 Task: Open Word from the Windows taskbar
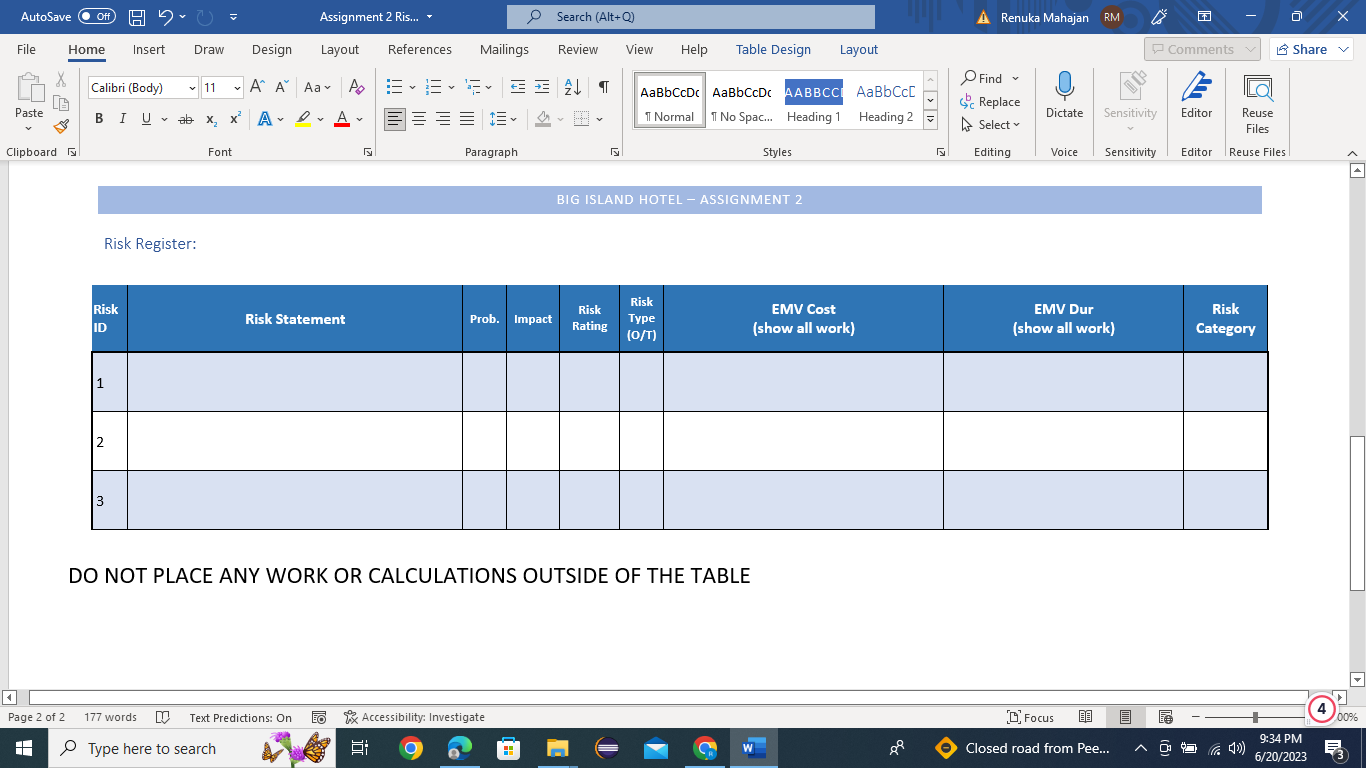point(753,747)
